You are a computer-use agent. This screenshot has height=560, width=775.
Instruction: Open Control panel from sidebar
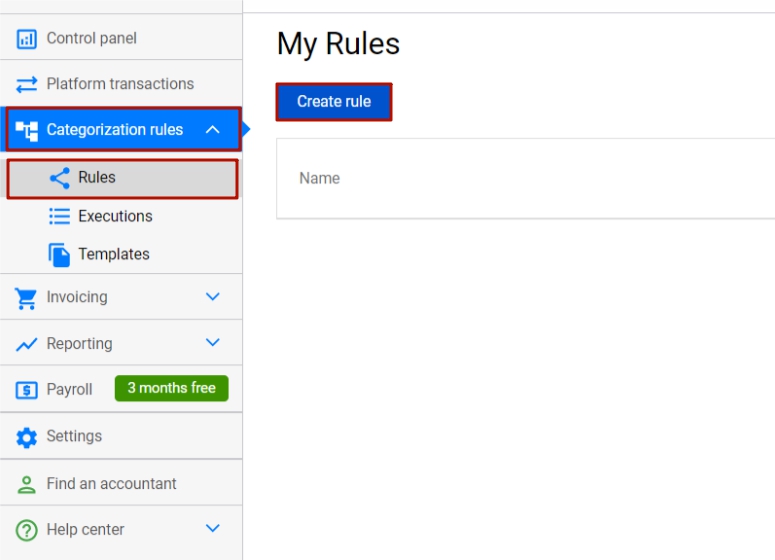click(x=92, y=38)
